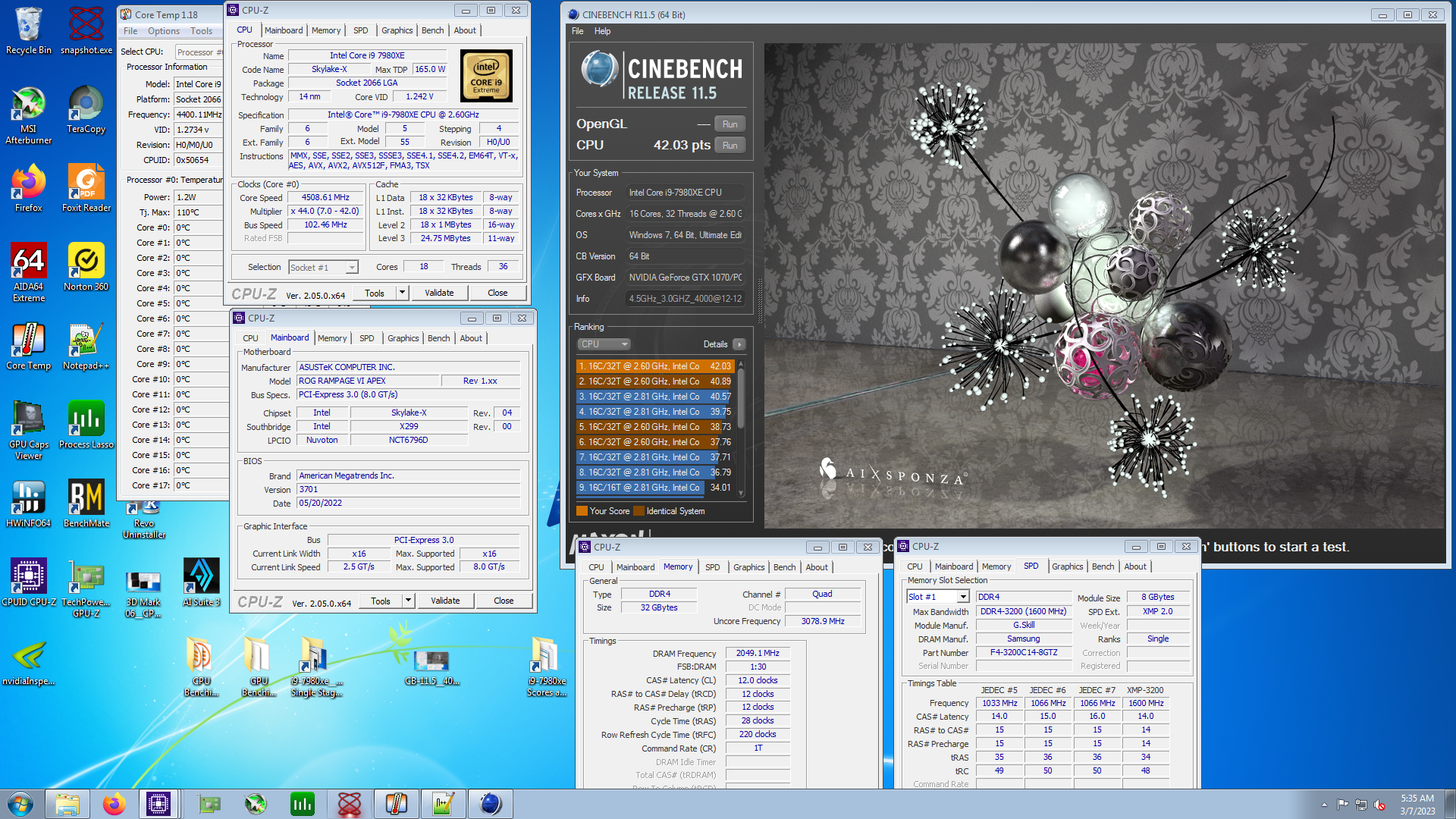Expand Tools dropdown arrow in CPU window
1456x819 pixels.
tap(403, 293)
